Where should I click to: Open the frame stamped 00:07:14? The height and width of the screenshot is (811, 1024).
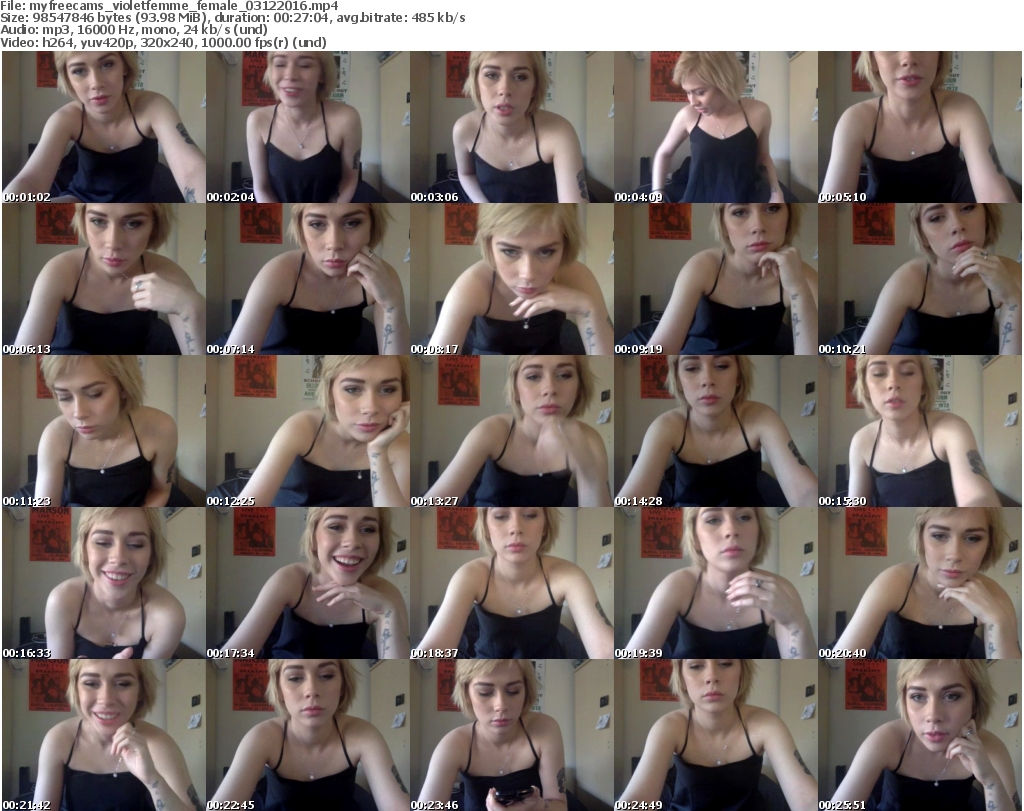click(308, 279)
